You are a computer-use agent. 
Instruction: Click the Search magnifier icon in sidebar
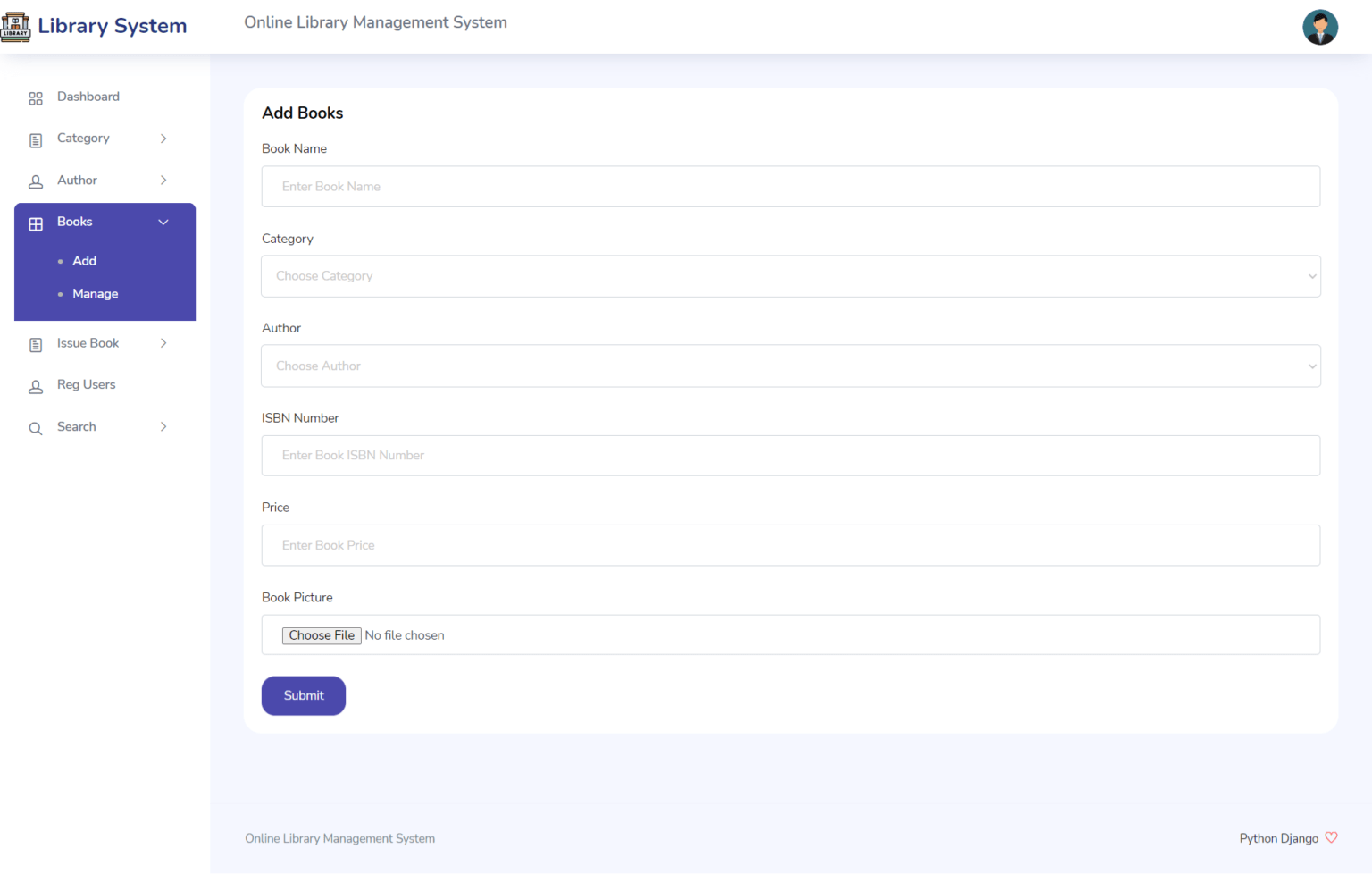pos(36,429)
